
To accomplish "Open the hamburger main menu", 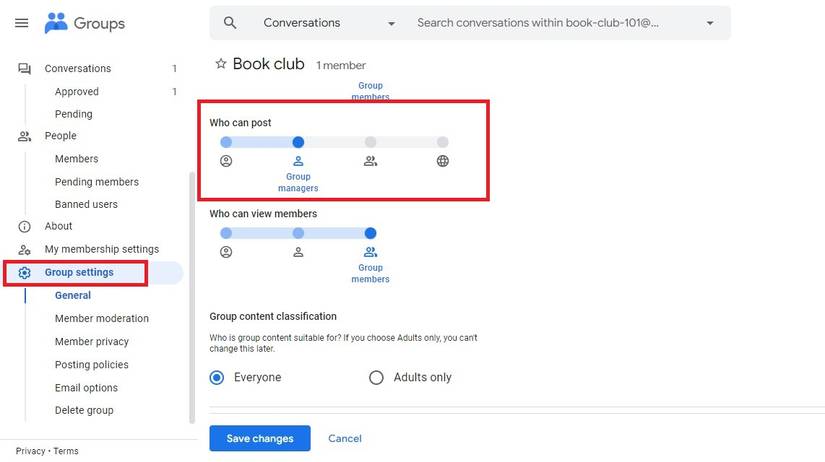I will point(22,23).
